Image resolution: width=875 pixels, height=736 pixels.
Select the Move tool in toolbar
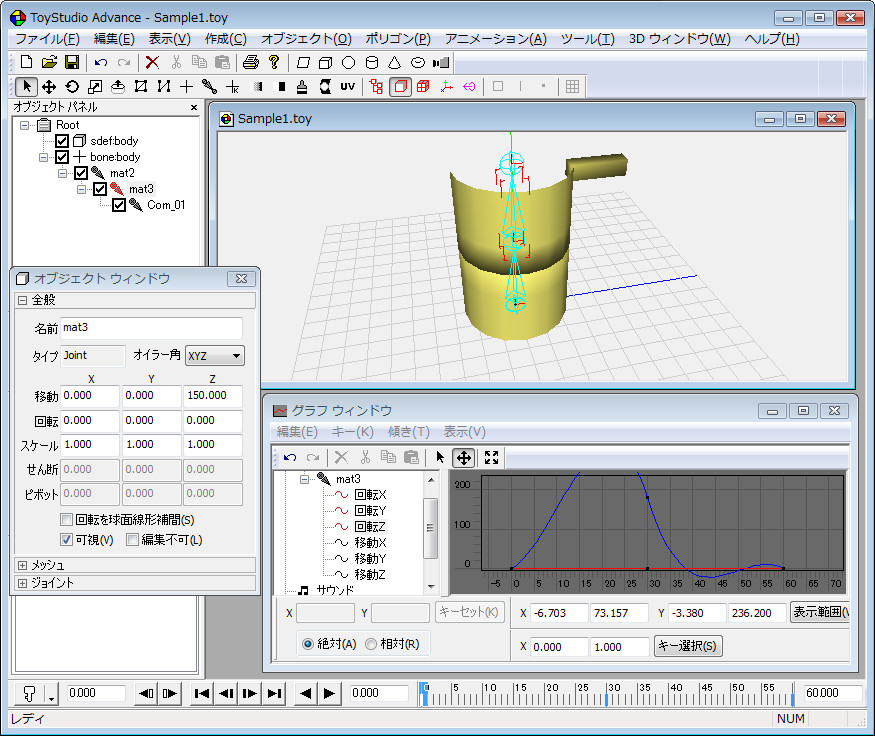click(x=48, y=87)
